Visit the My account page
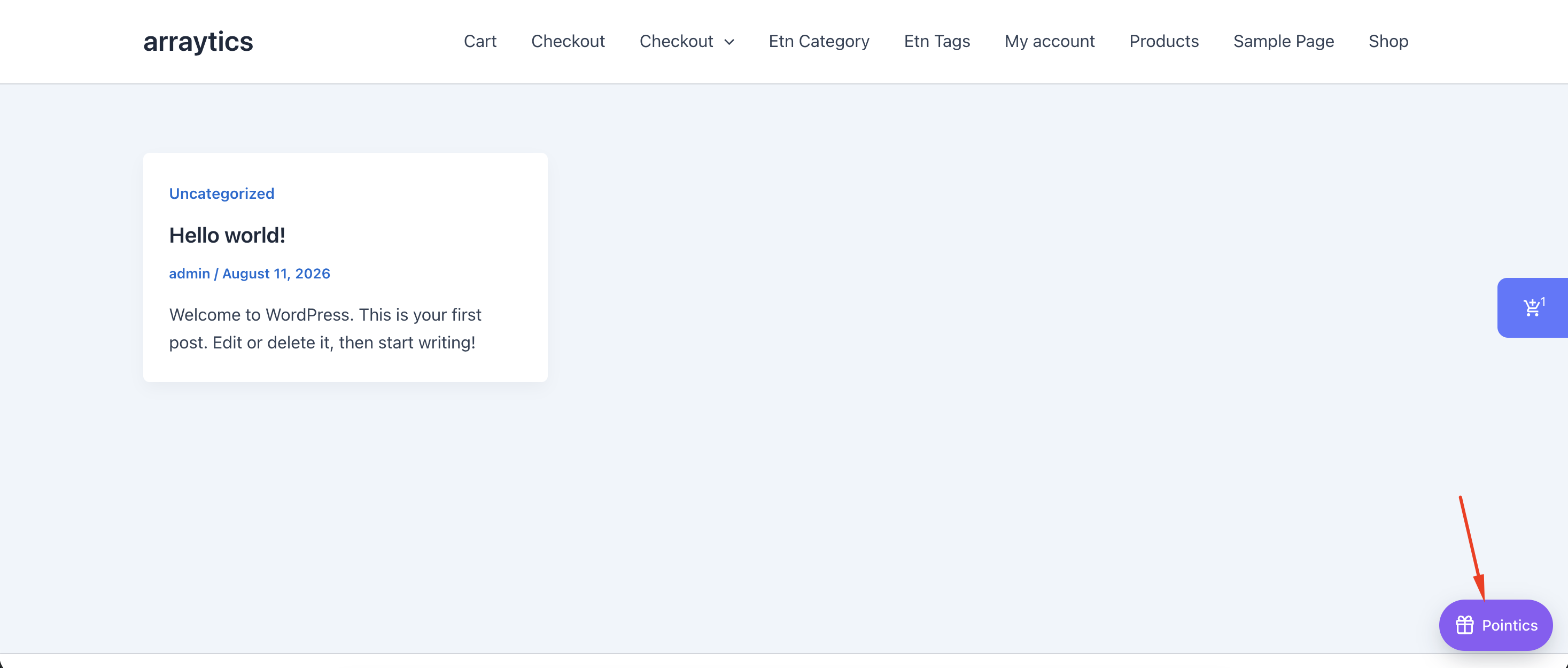This screenshot has width=1568, height=668. click(1050, 41)
